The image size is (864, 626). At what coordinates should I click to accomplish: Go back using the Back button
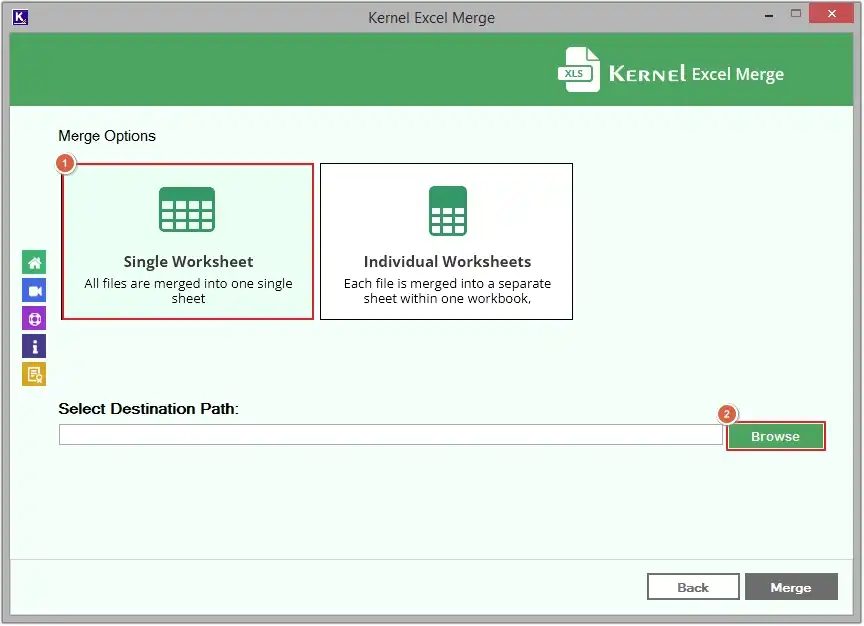pos(693,587)
